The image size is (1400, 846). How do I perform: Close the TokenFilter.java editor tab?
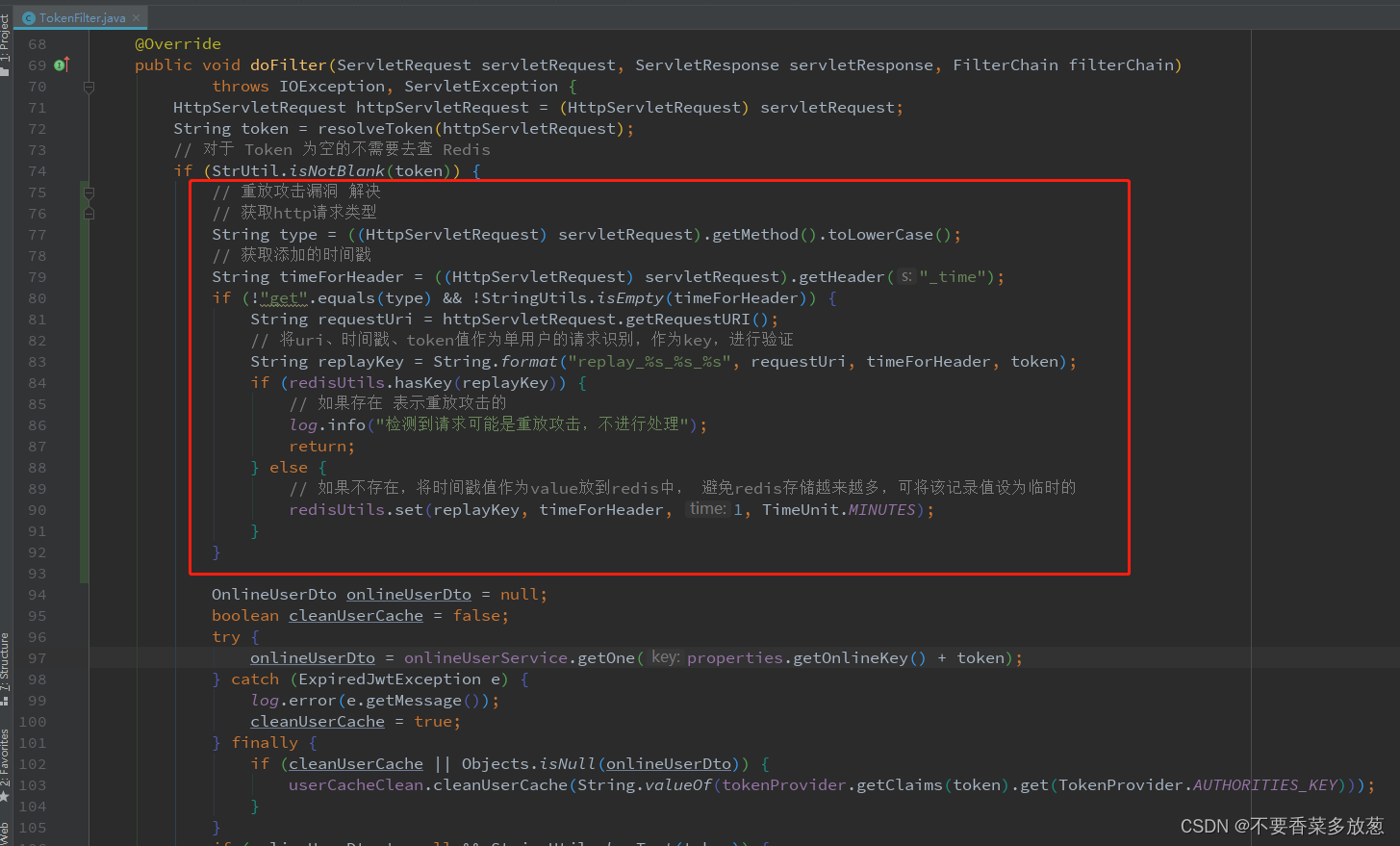point(137,17)
